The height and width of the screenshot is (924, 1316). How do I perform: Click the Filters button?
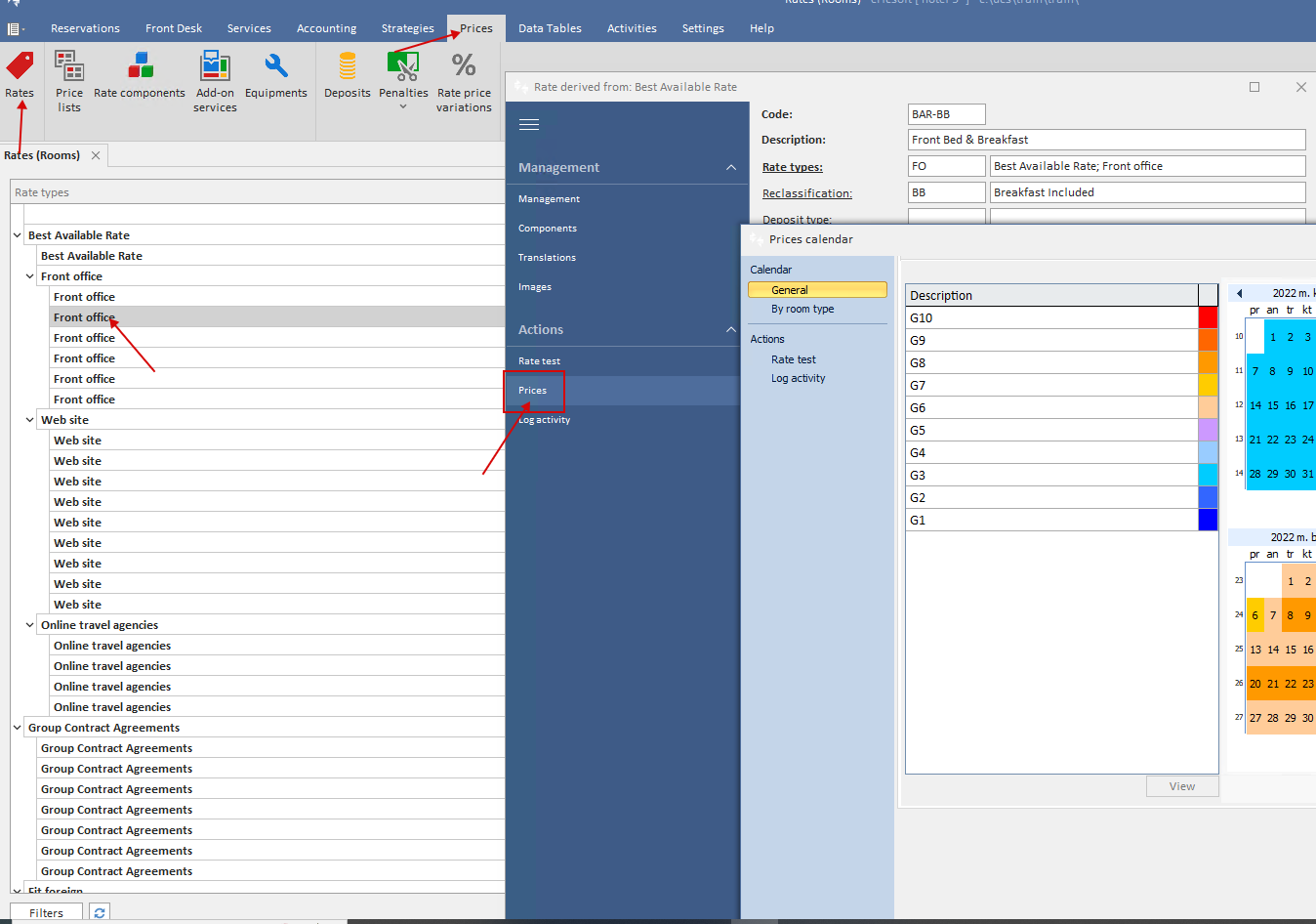click(46, 912)
